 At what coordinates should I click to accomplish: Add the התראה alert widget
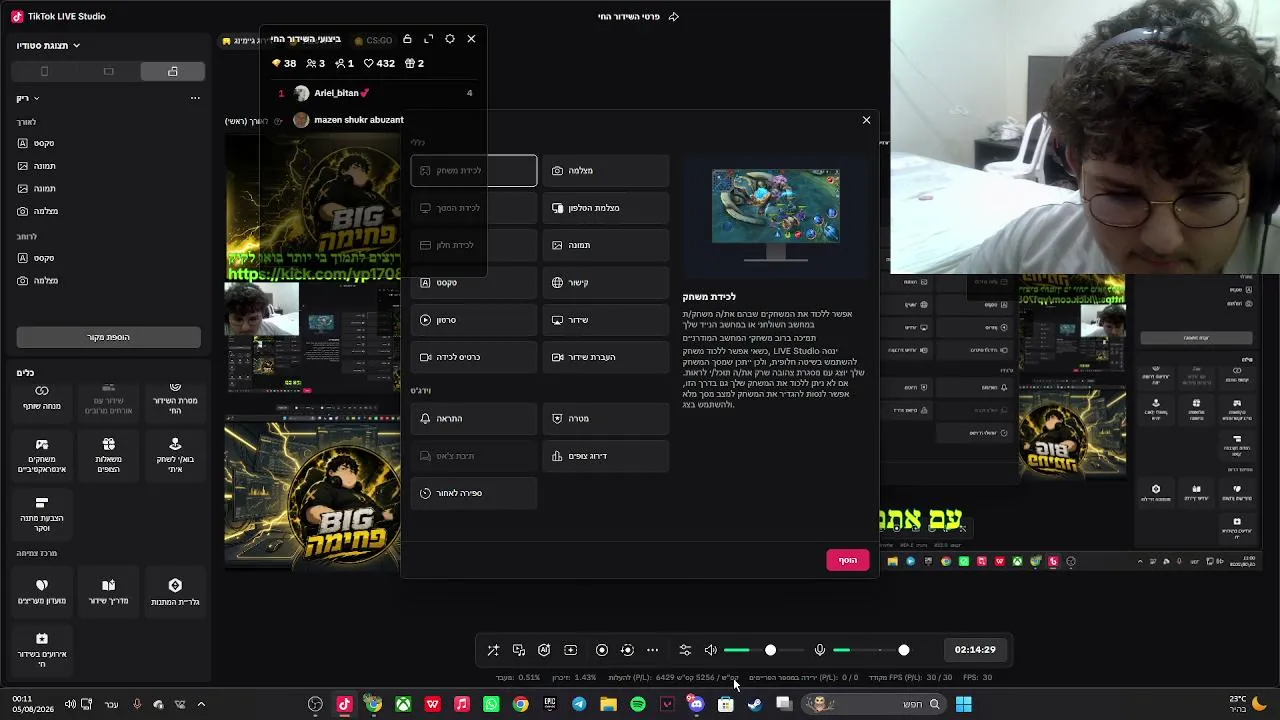tap(474, 419)
